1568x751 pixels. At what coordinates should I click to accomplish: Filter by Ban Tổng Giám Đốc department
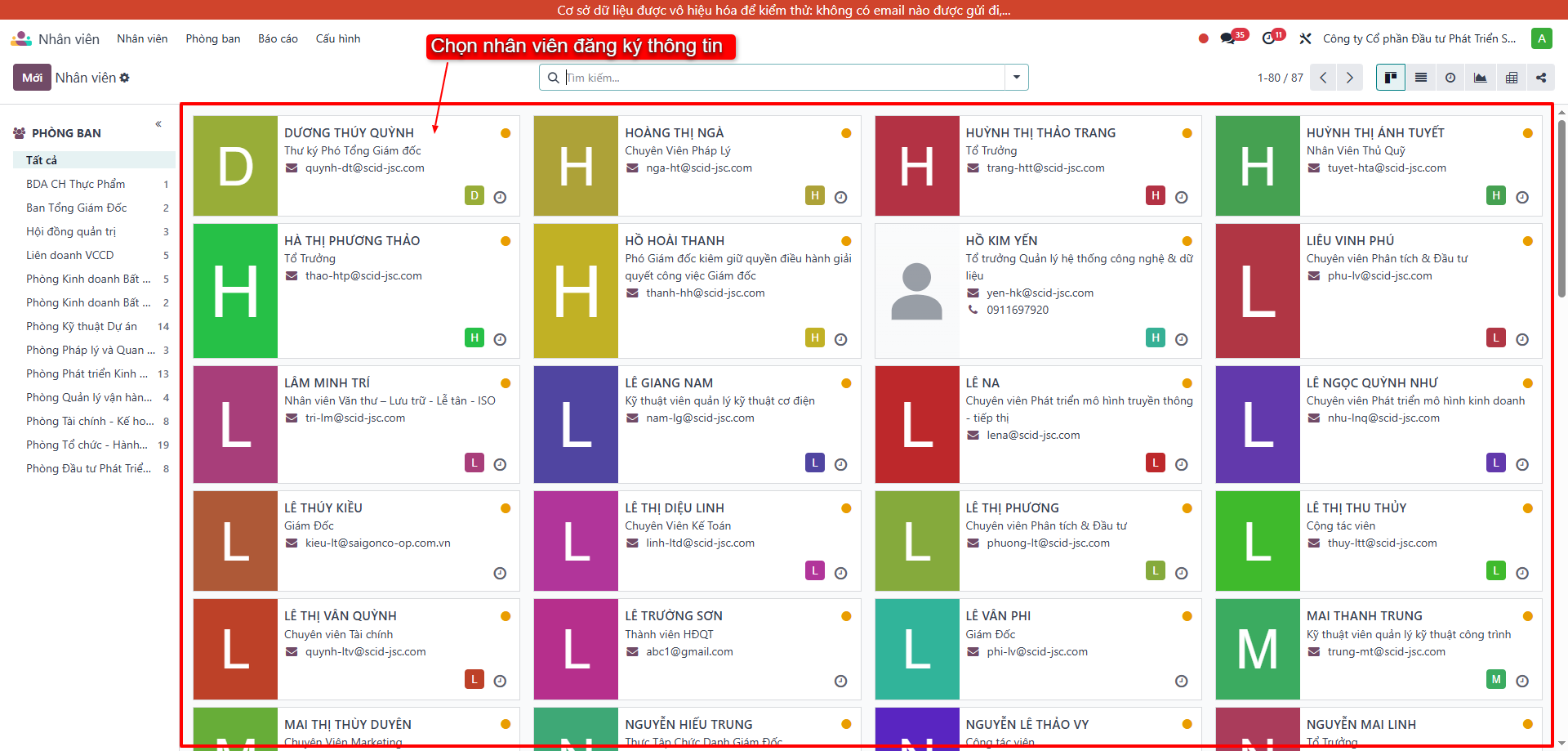tap(94, 208)
